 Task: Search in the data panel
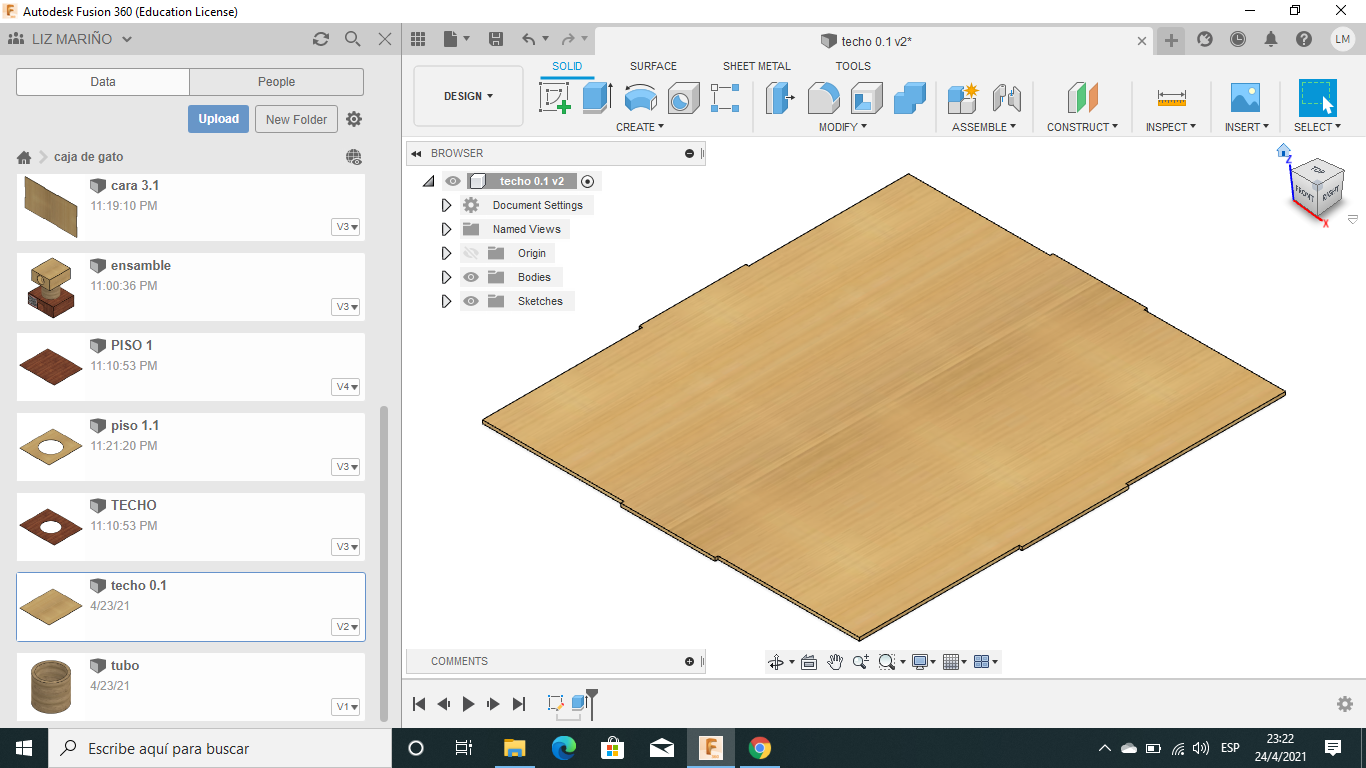pyautogui.click(x=353, y=39)
